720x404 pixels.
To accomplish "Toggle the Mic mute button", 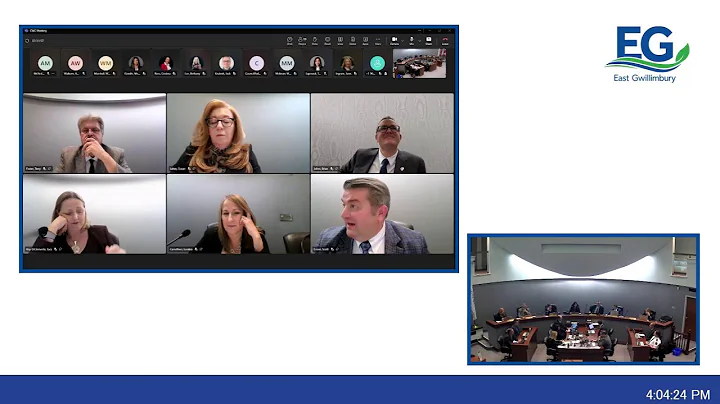I will 411,41.
